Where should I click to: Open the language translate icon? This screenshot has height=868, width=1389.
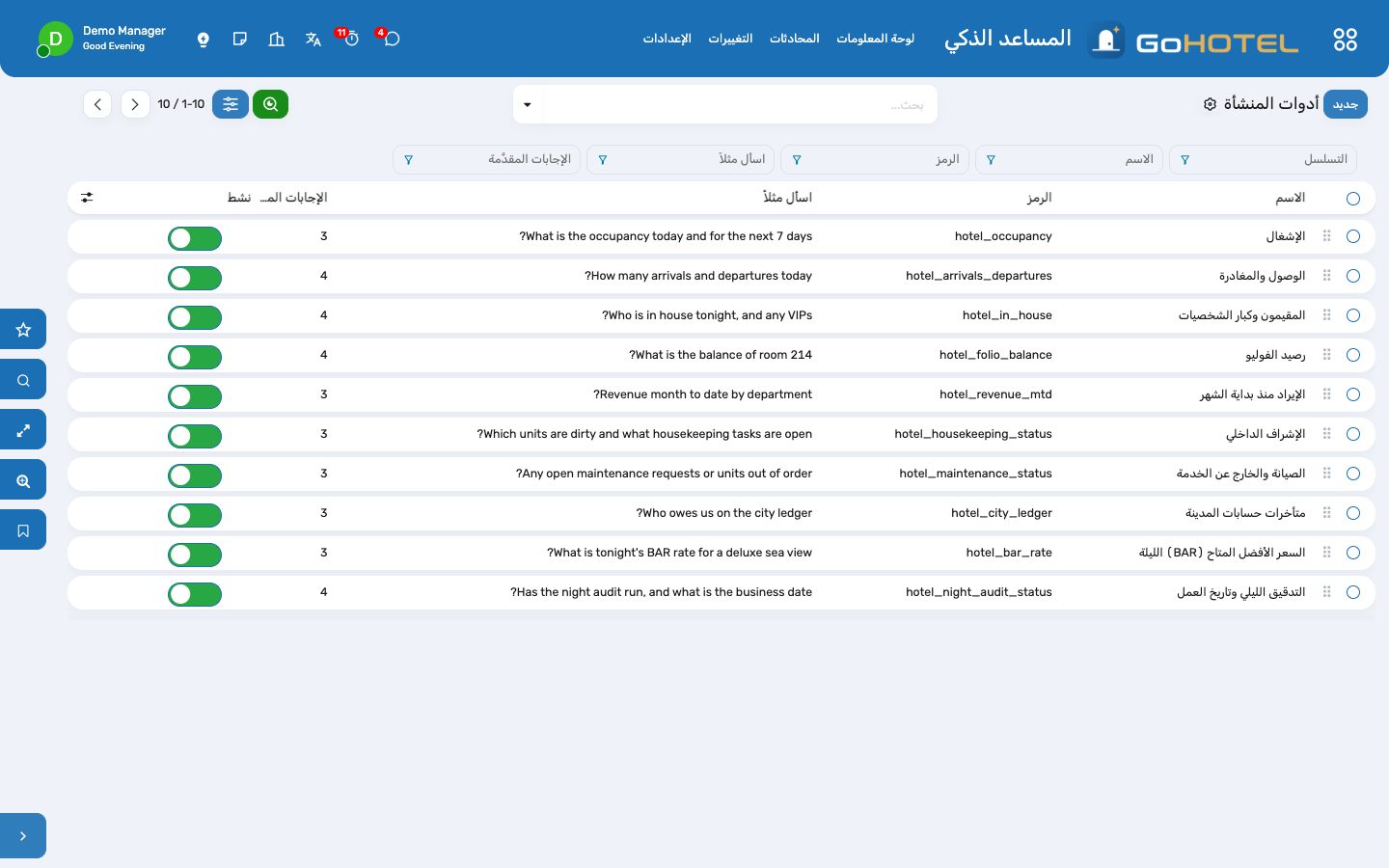click(313, 39)
